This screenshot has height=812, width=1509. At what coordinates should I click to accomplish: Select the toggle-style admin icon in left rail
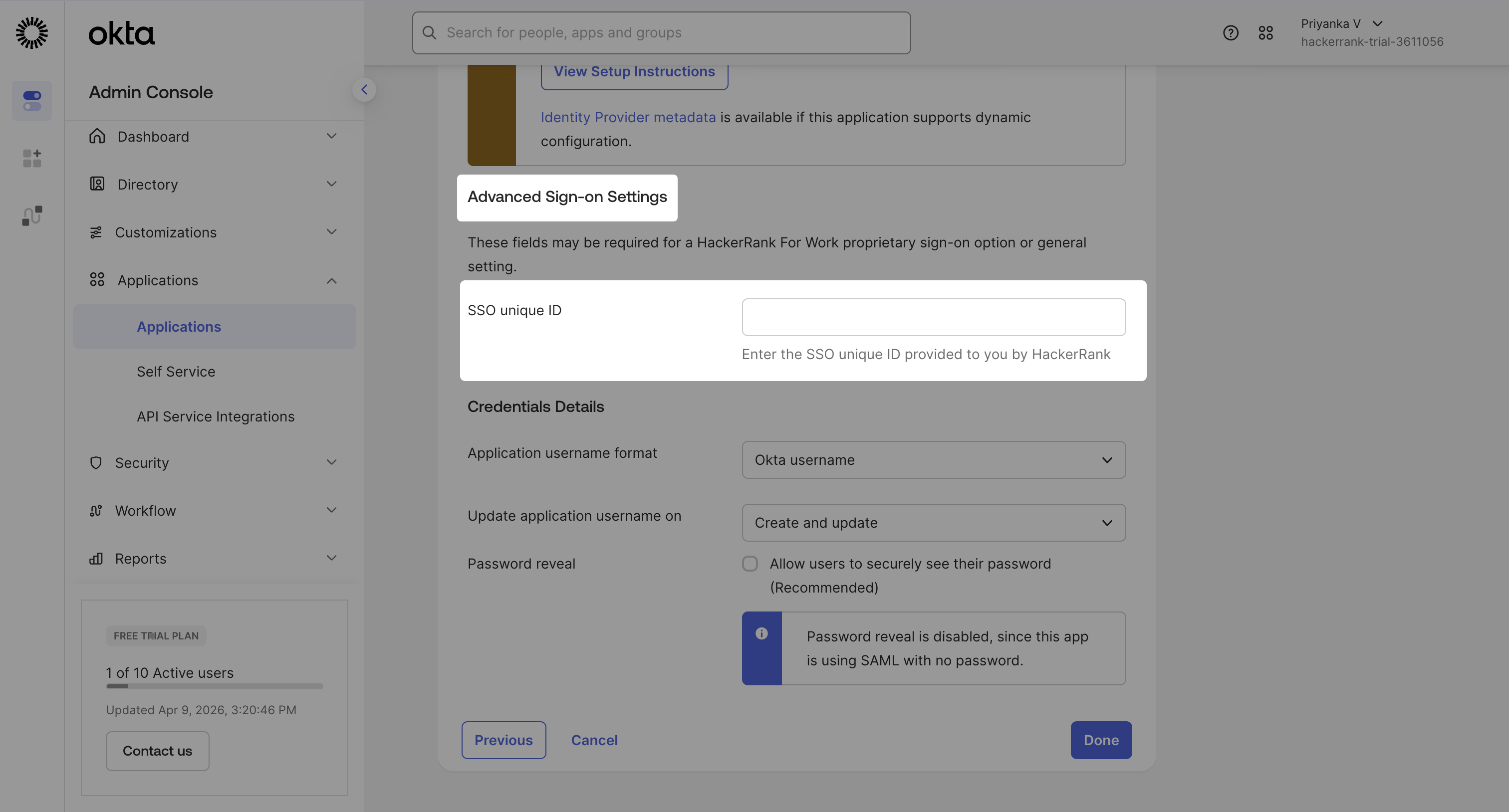31,101
